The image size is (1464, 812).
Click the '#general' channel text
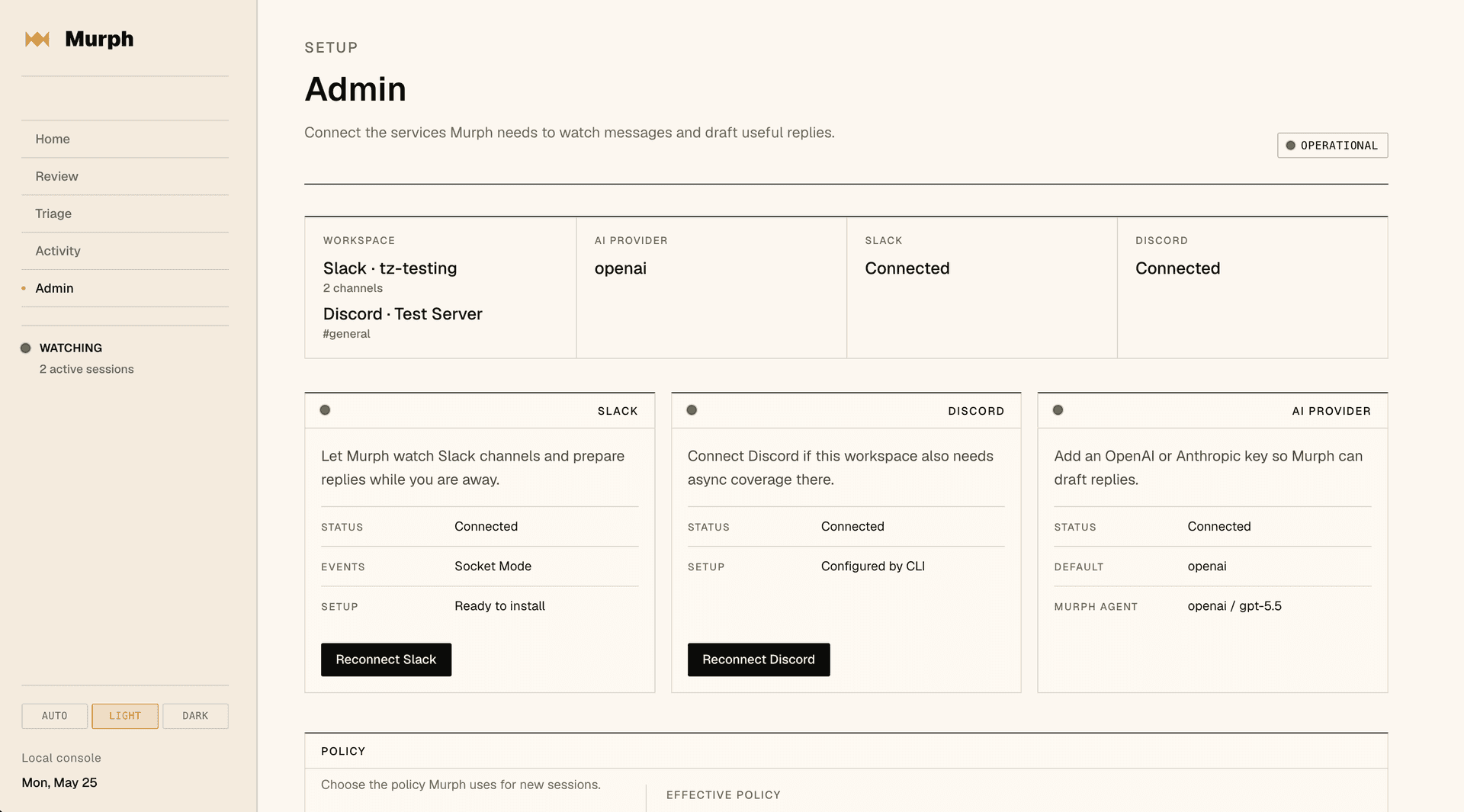pyautogui.click(x=346, y=334)
